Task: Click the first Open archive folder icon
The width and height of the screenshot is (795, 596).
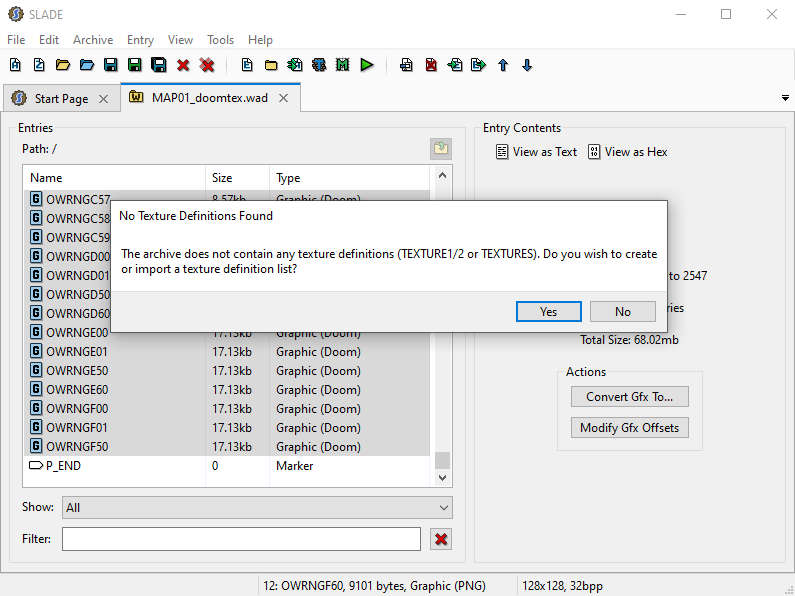Action: pos(63,65)
